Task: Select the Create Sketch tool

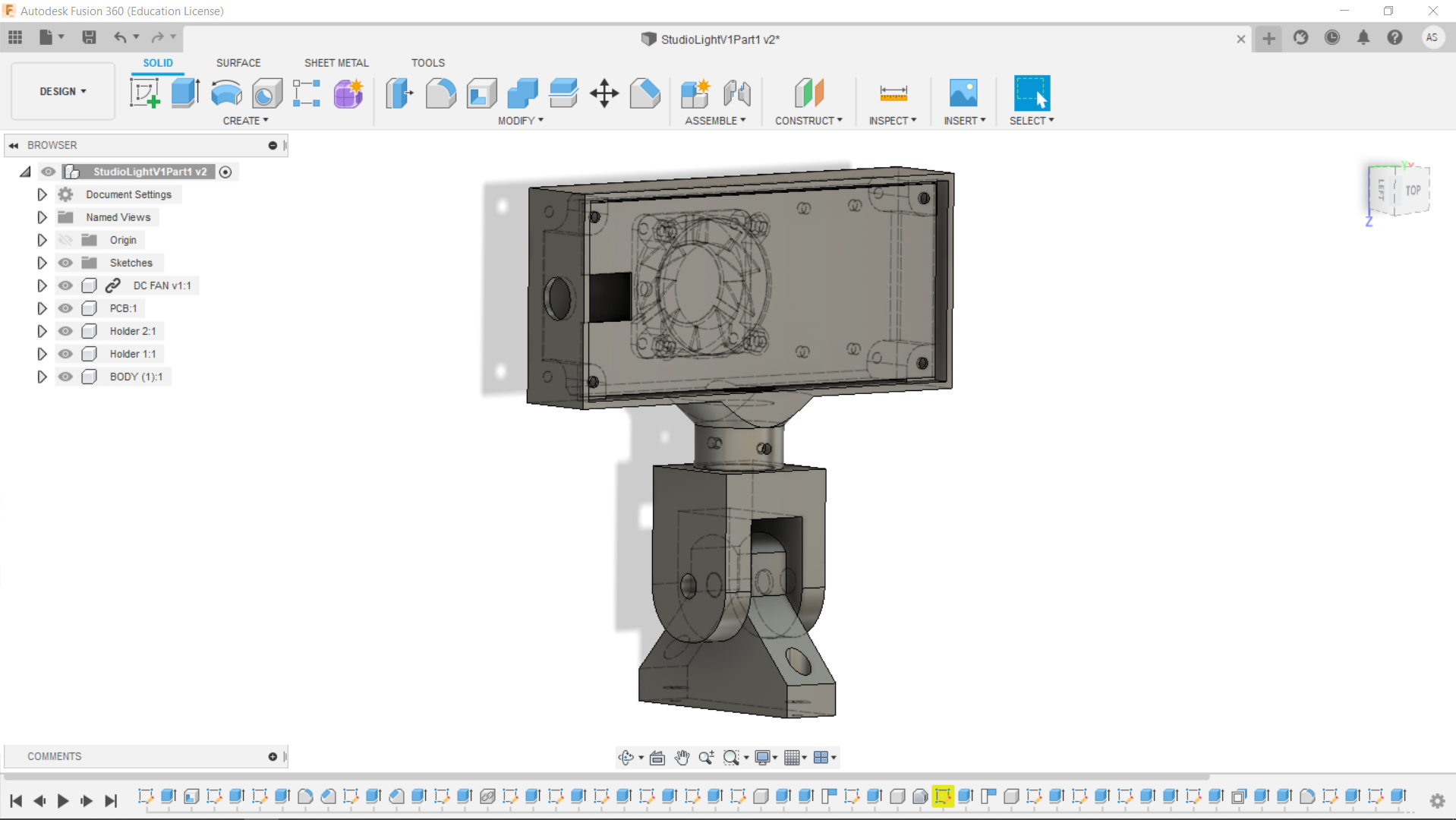Action: (x=144, y=93)
